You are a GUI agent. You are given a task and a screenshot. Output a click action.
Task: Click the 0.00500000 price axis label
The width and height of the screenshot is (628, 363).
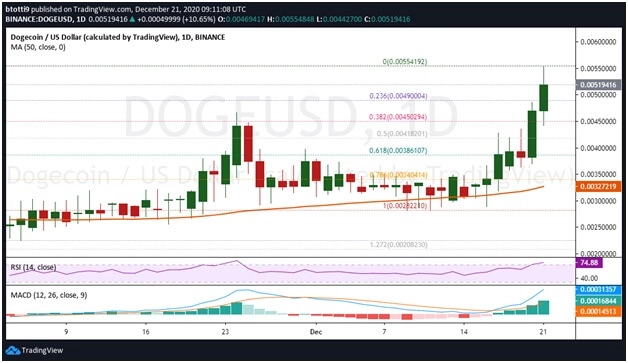pyautogui.click(x=598, y=95)
